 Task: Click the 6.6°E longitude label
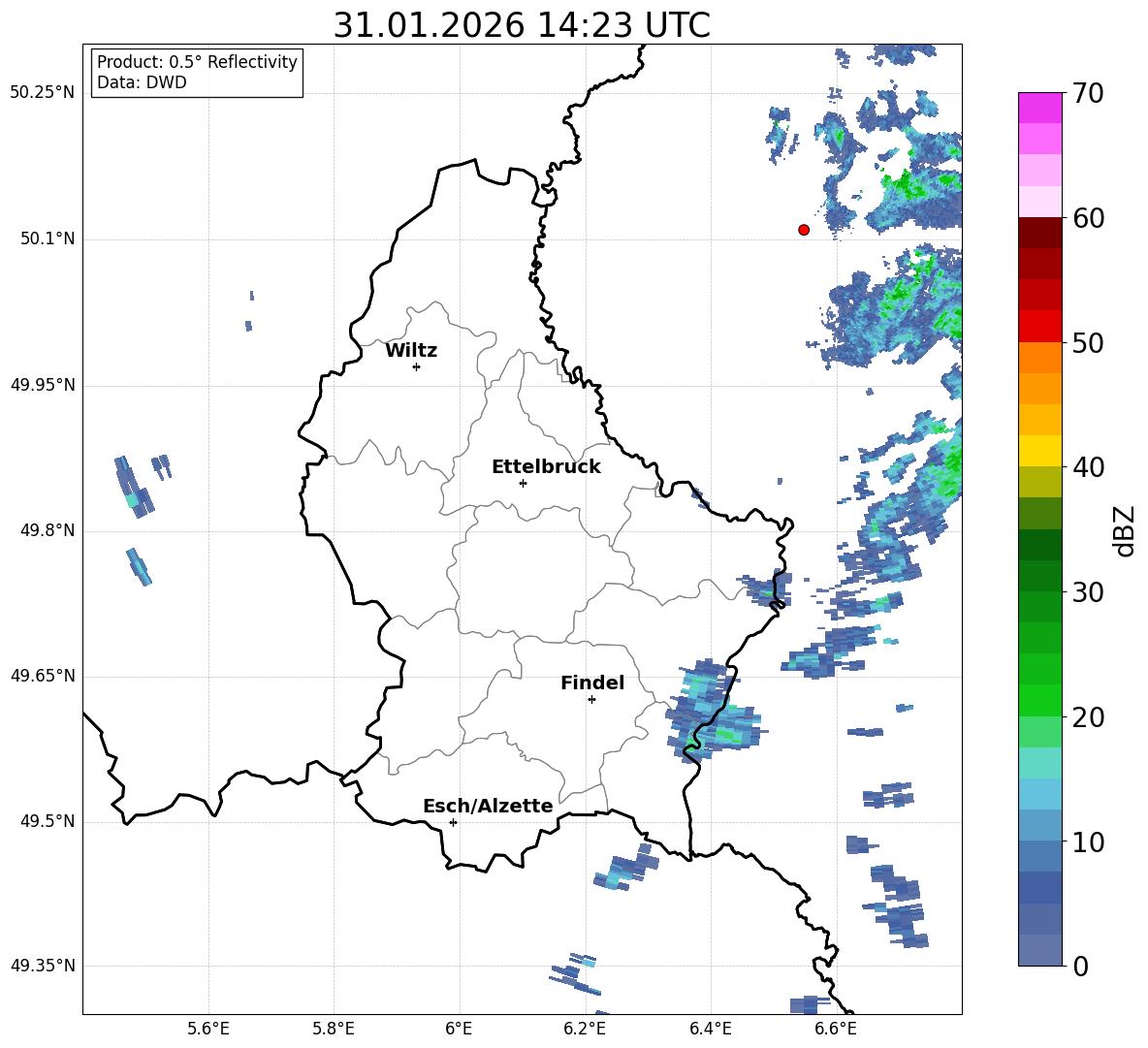pyautogui.click(x=836, y=1029)
